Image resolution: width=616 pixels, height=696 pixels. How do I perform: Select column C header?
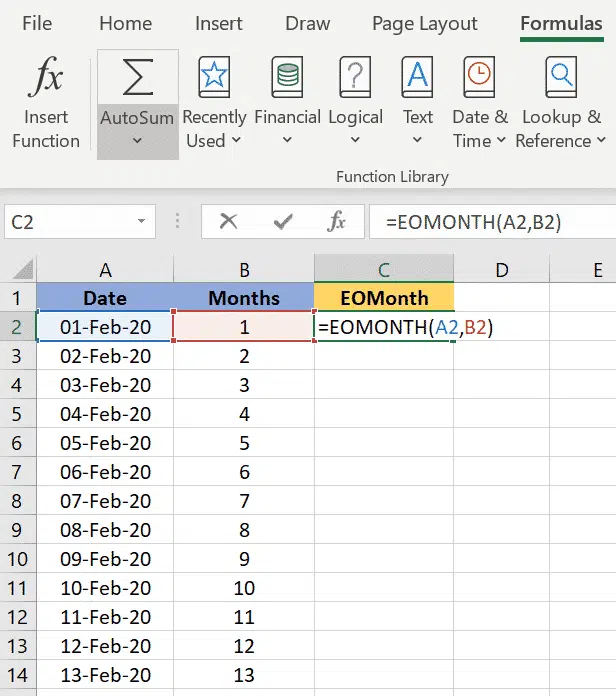point(384,269)
